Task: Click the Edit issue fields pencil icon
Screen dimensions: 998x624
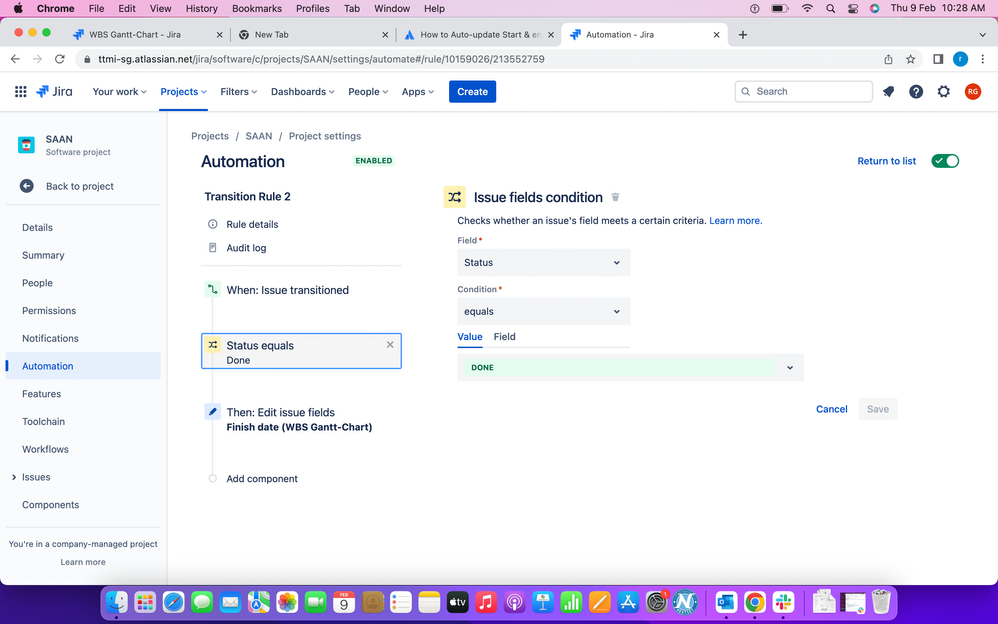Action: click(213, 412)
